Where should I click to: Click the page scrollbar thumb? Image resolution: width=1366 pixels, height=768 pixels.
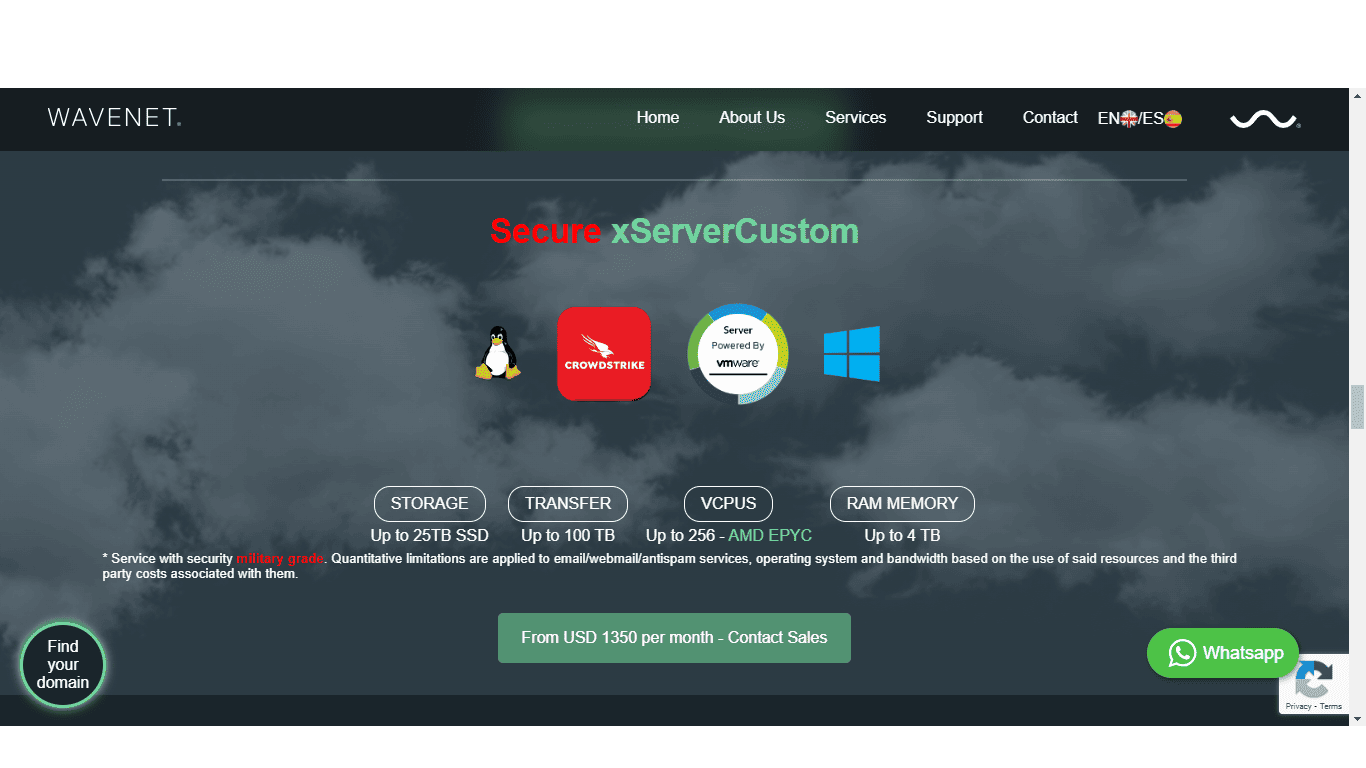click(1357, 407)
